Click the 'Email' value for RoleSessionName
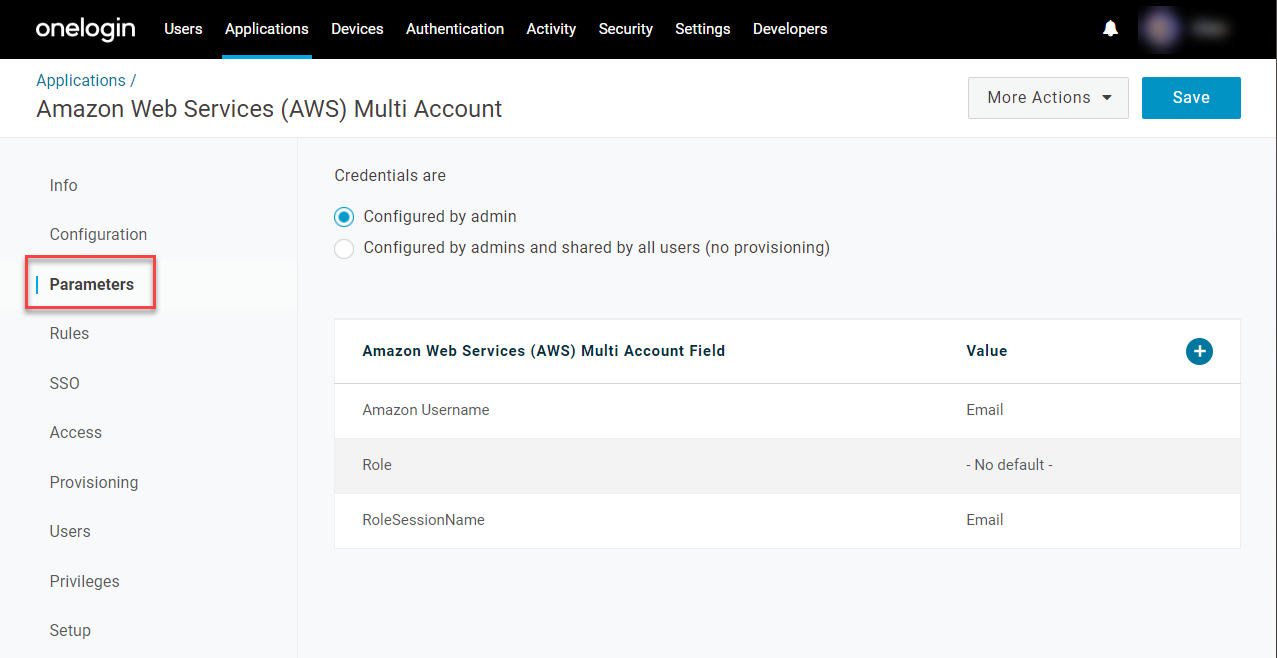This screenshot has width=1277, height=658. tap(985, 520)
